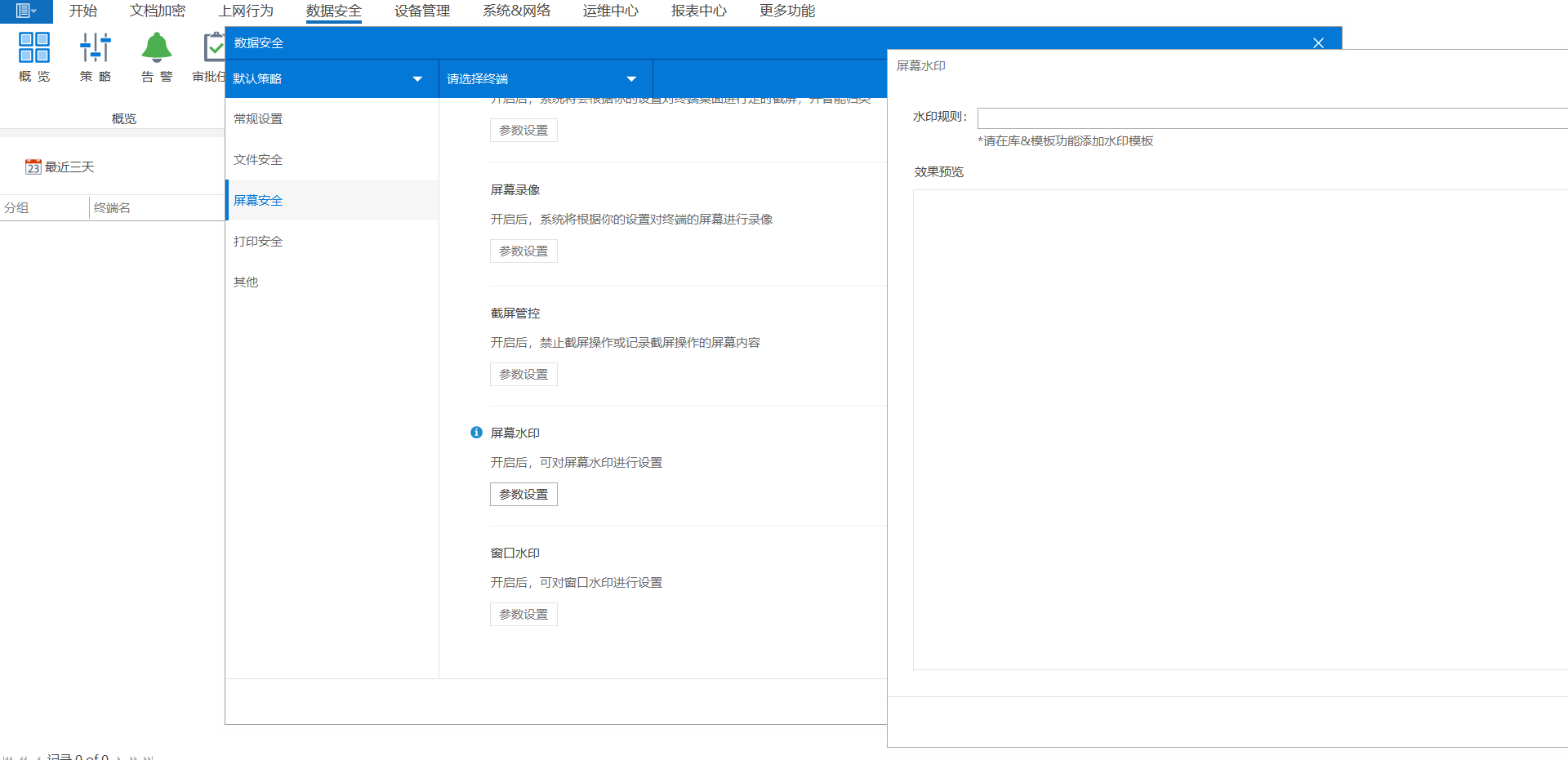The width and height of the screenshot is (1568, 760).
Task: Click 参数设置 under 屏幕水印
Action: [x=523, y=495]
